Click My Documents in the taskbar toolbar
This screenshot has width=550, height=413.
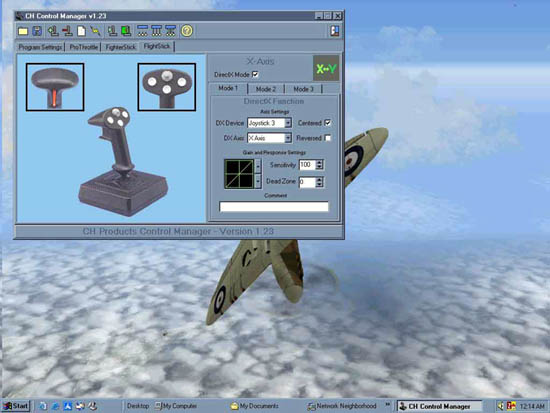coord(255,406)
